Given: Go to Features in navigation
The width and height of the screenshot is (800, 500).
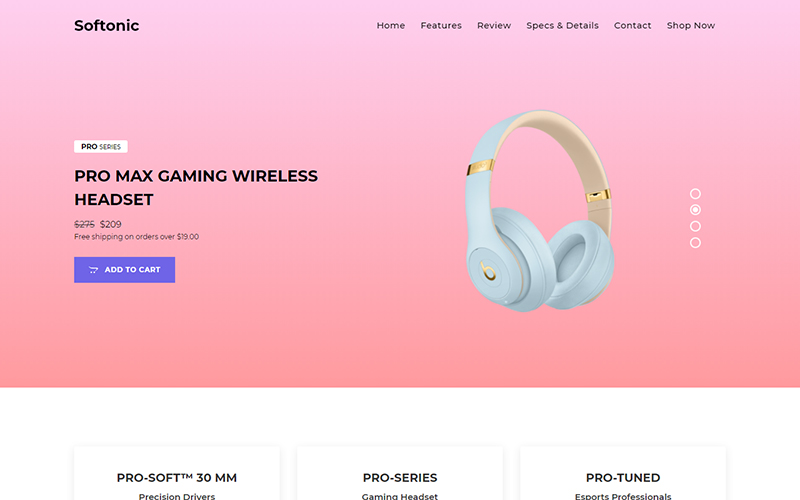Looking at the screenshot, I should pyautogui.click(x=441, y=26).
